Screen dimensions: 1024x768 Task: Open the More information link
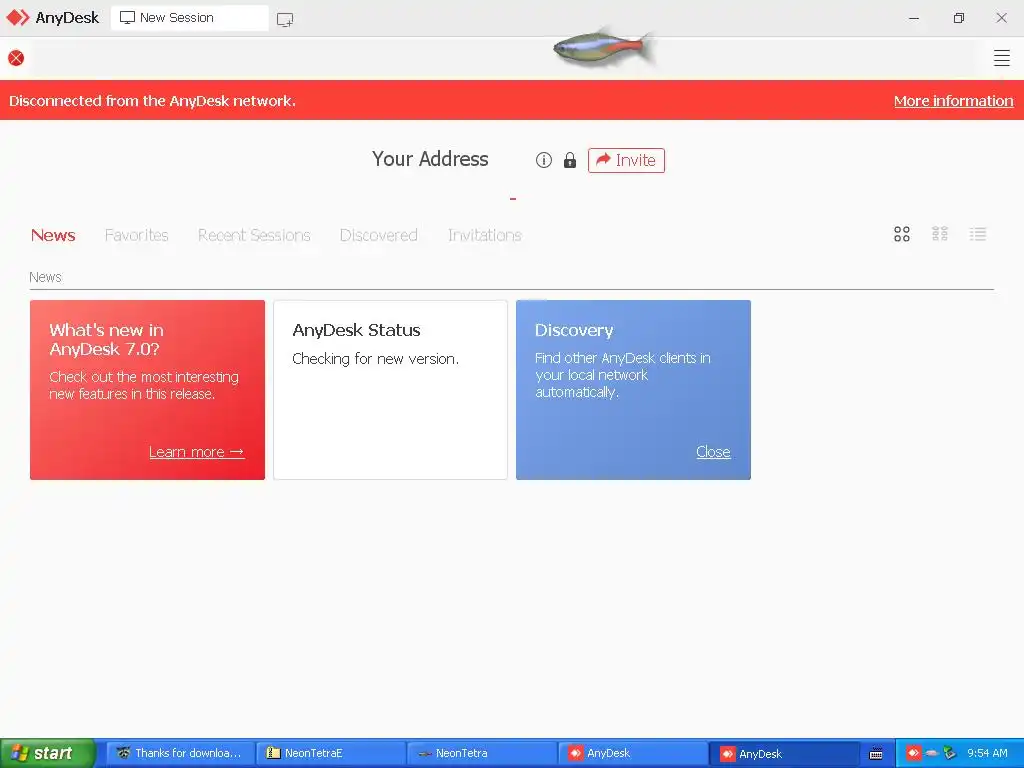click(953, 101)
